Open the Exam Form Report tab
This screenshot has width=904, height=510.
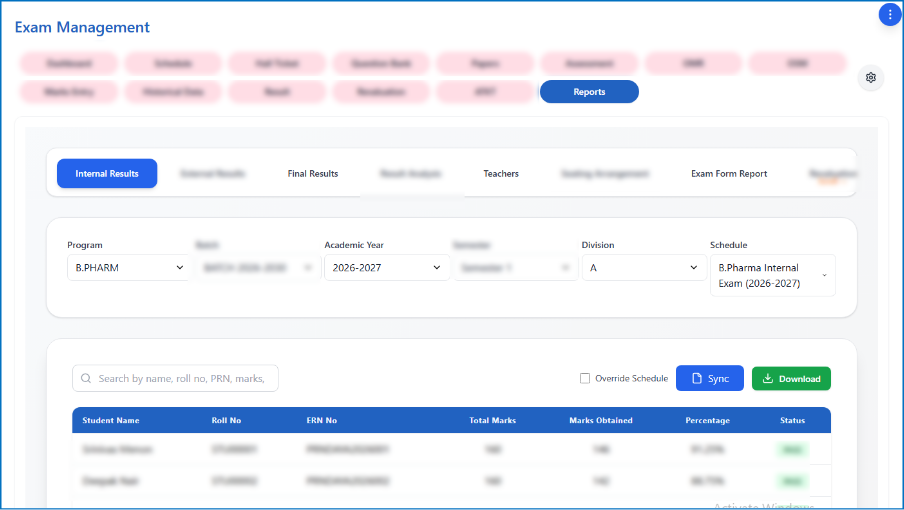pyautogui.click(x=729, y=173)
